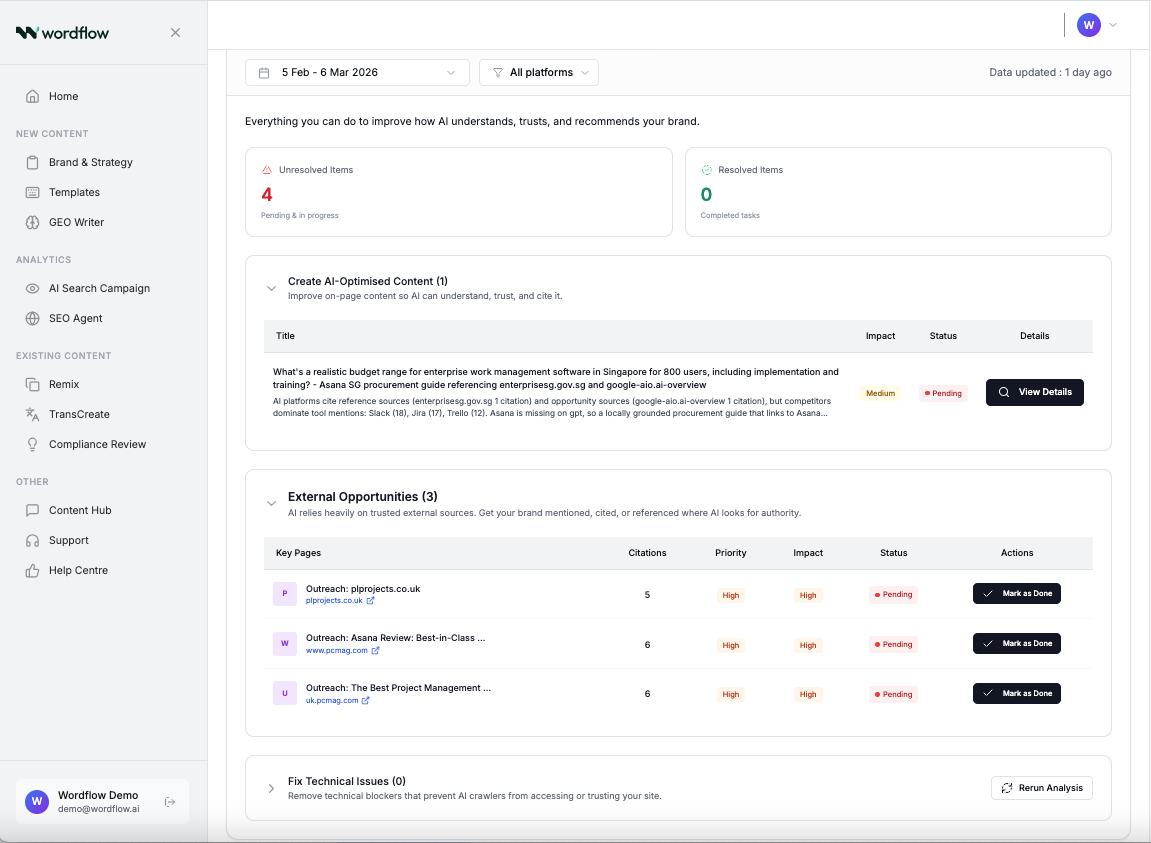
Task: Click View Details for the Asana guide
Action: click(x=1034, y=392)
